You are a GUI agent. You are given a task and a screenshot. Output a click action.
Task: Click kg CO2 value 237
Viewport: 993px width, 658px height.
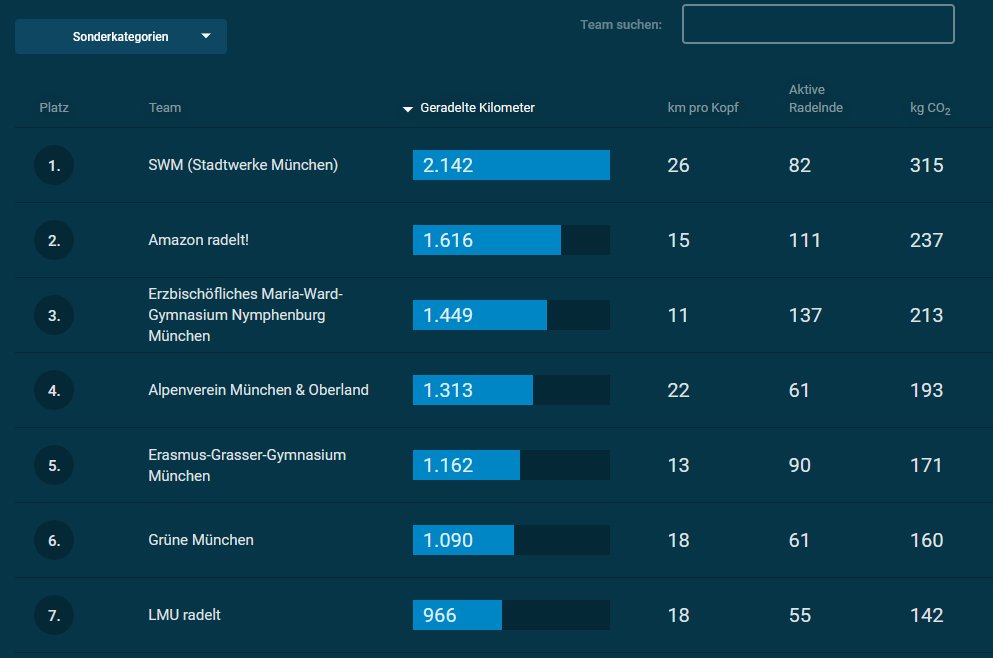(x=927, y=240)
